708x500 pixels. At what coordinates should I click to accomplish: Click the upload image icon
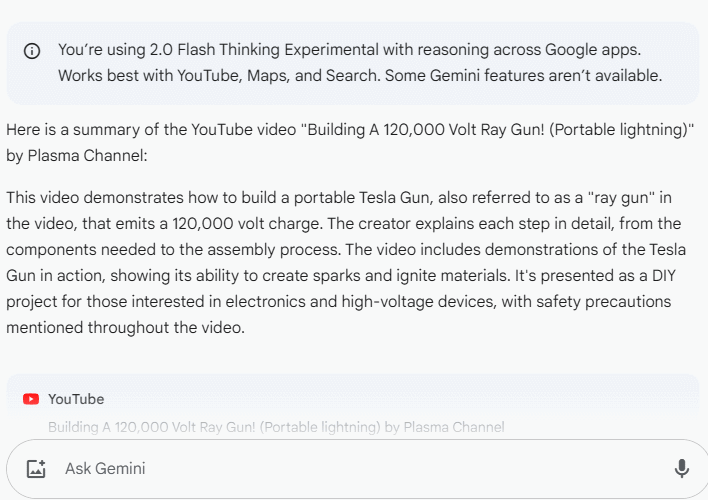click(37, 468)
